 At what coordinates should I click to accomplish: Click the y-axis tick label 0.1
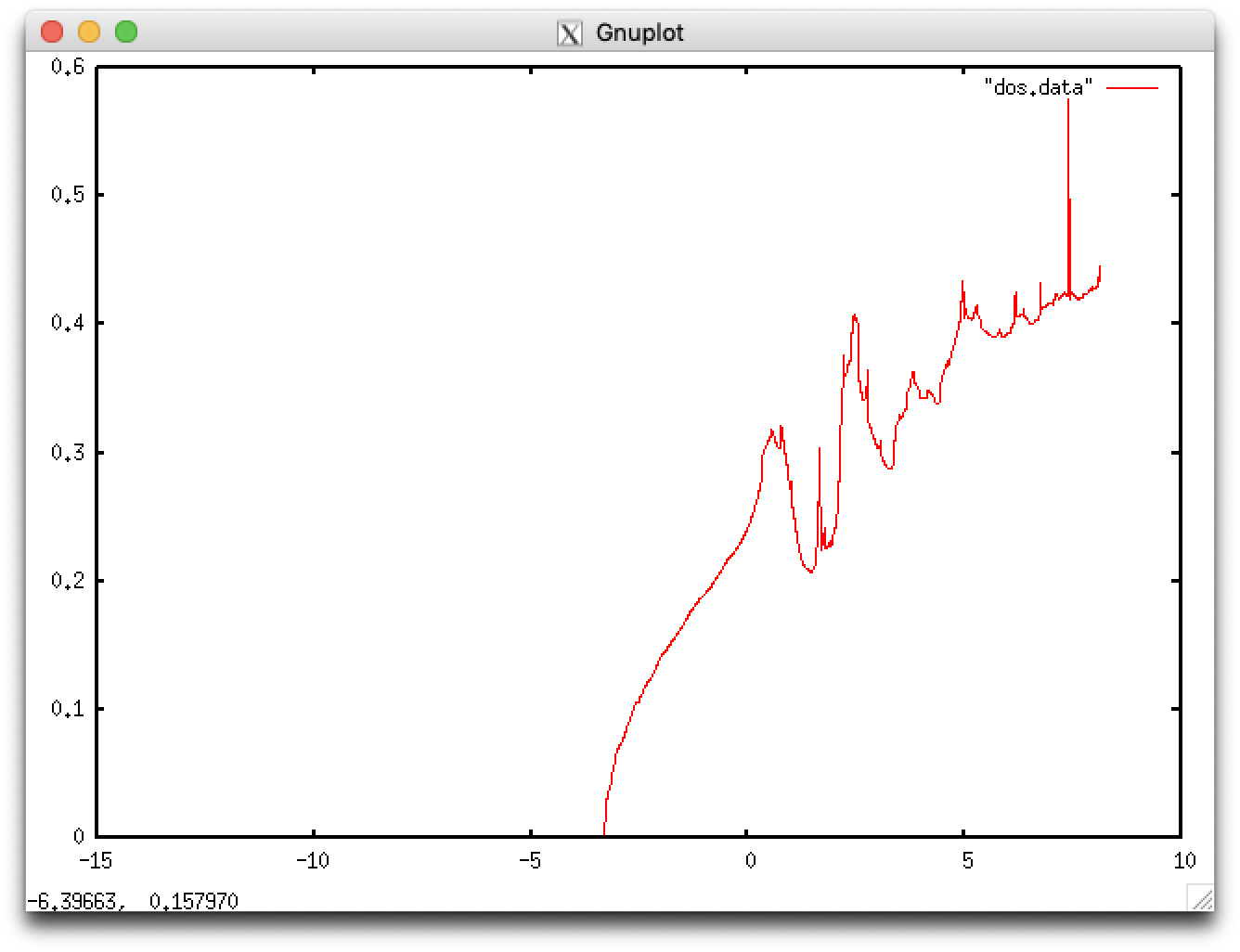[x=68, y=709]
